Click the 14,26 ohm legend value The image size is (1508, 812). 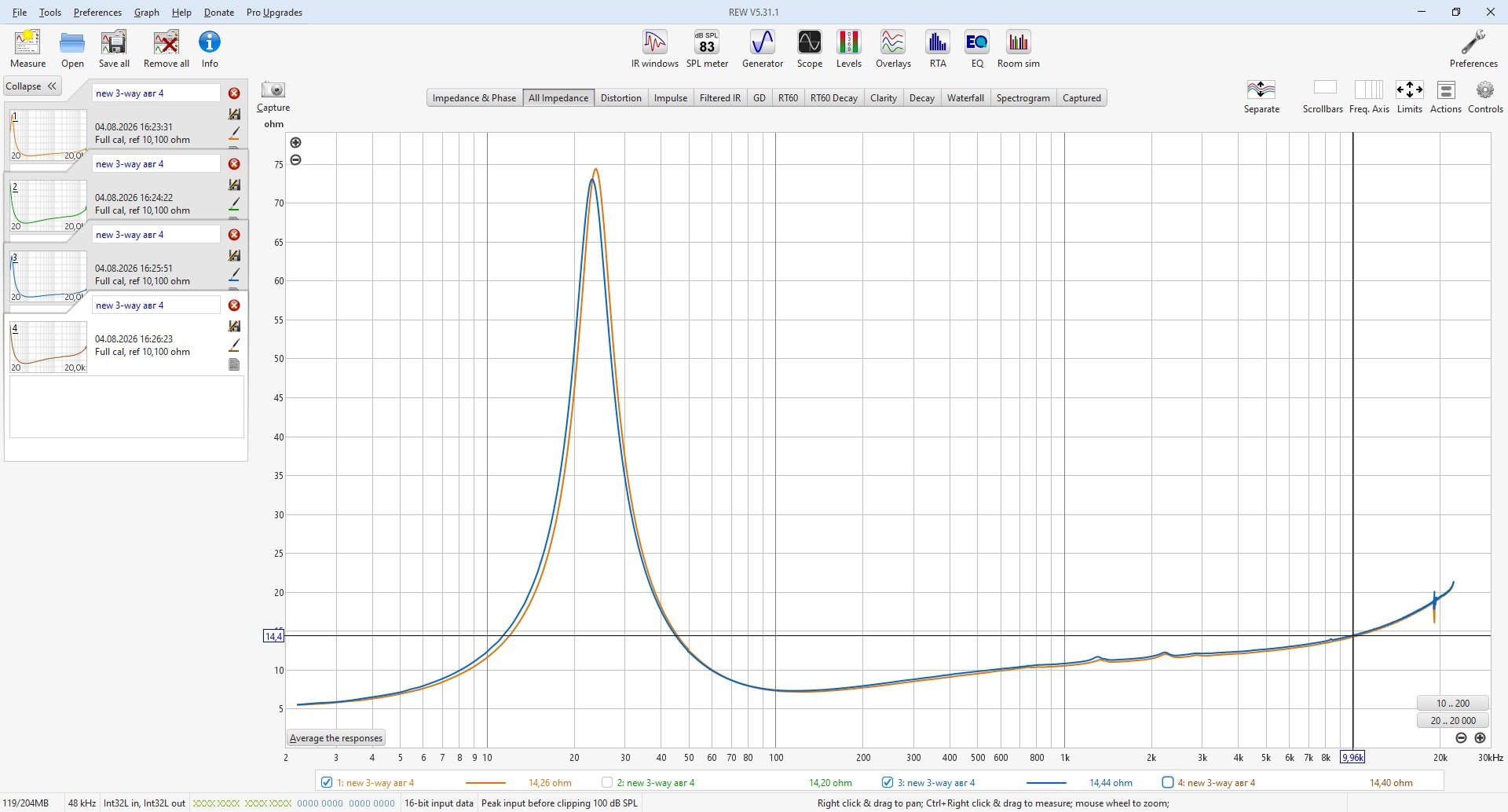click(550, 783)
